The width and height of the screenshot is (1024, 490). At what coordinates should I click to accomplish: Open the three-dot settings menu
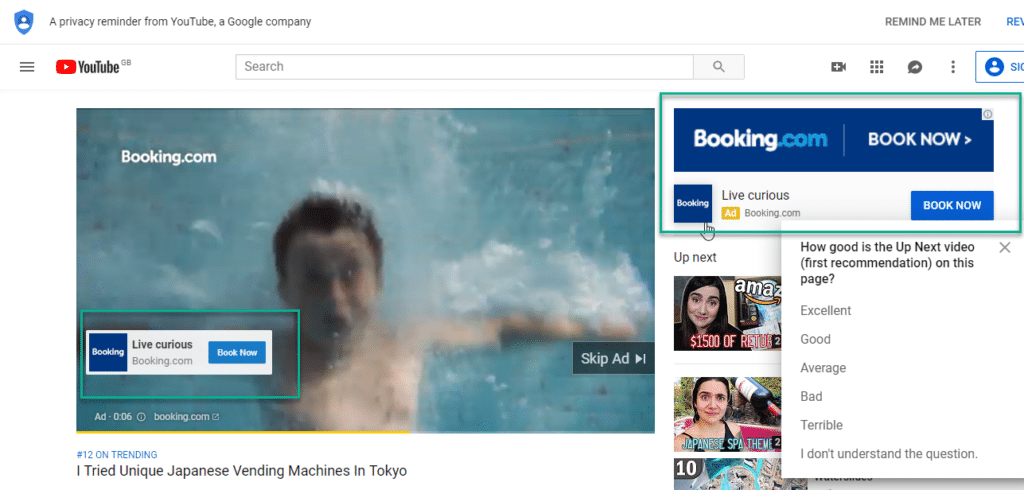pos(953,67)
